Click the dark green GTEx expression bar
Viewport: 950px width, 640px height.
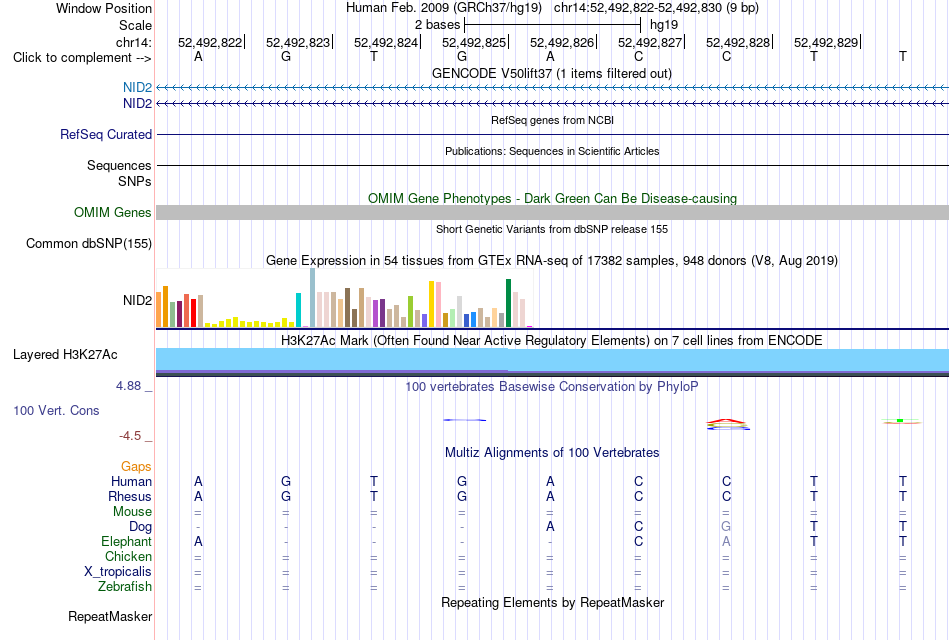pyautogui.click(x=508, y=303)
